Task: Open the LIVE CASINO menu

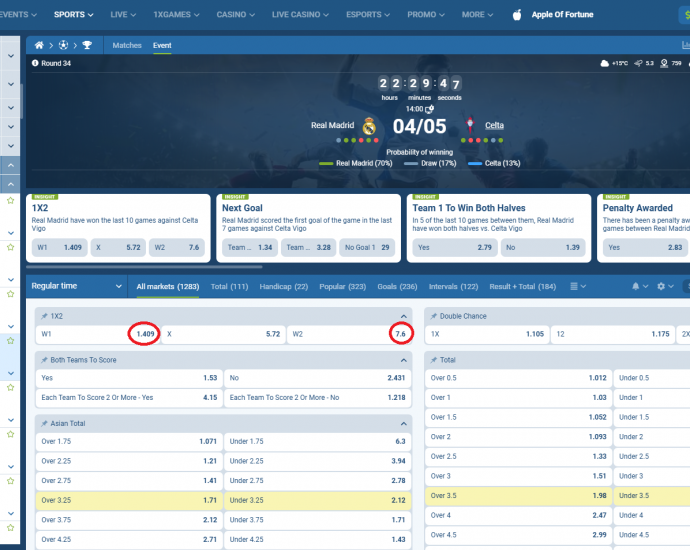Action: [x=300, y=15]
